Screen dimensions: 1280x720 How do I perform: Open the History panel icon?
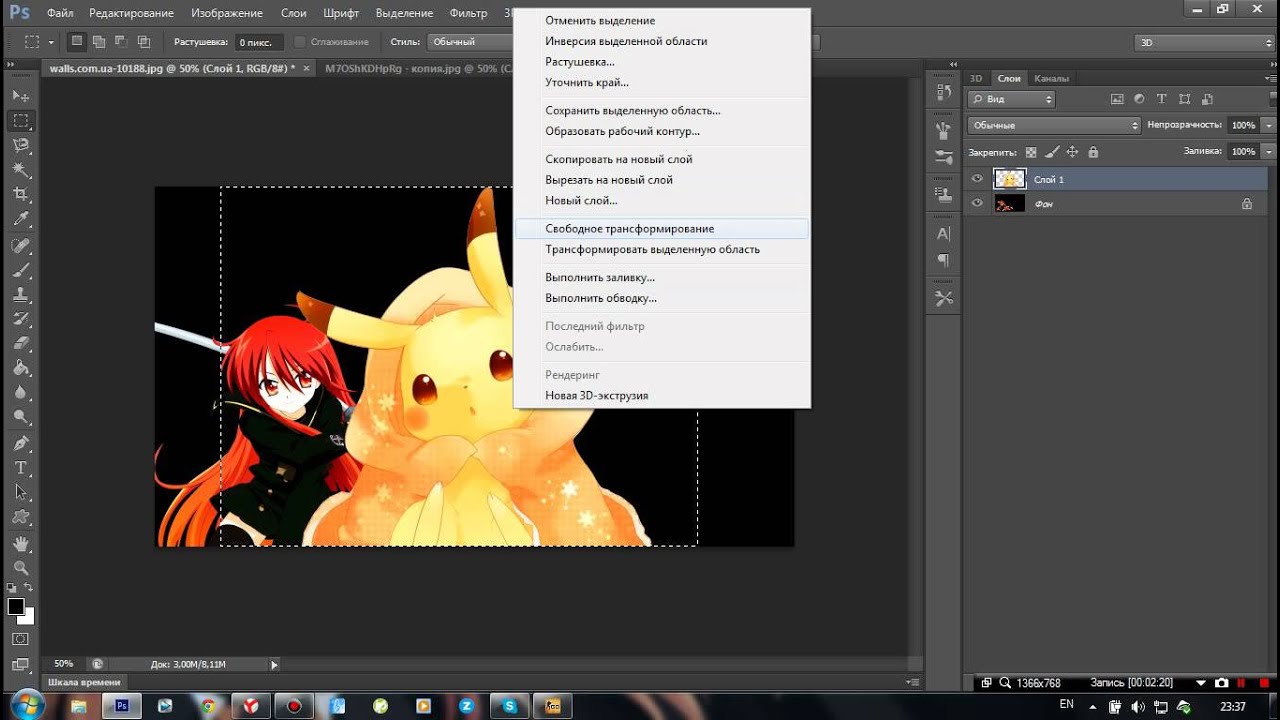tap(943, 92)
